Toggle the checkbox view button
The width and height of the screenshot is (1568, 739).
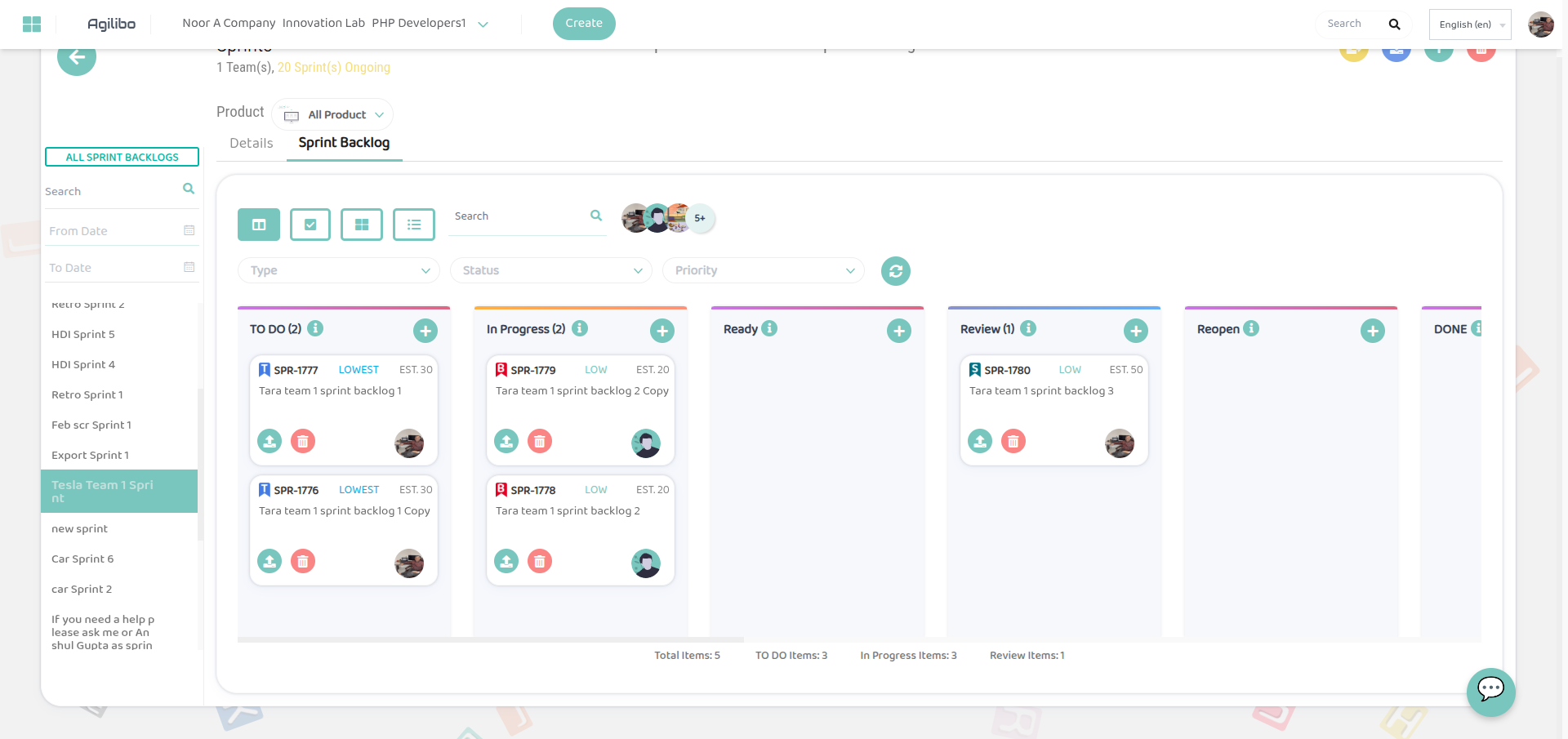pos(310,225)
